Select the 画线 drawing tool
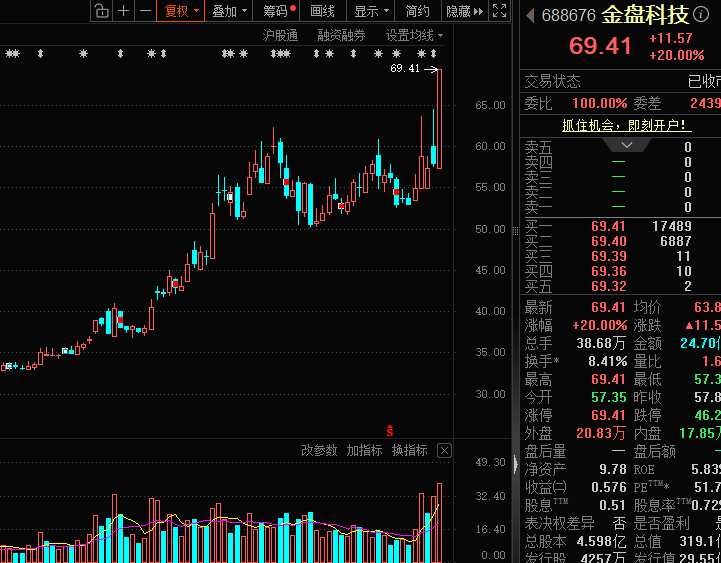This screenshot has width=721, height=563. pyautogui.click(x=322, y=11)
